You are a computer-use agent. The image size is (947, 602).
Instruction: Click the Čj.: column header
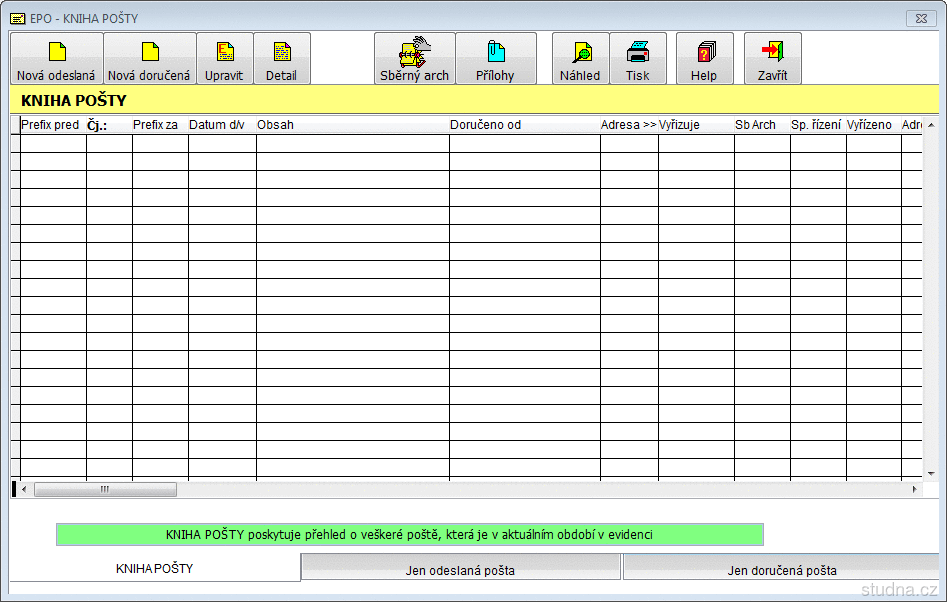(109, 125)
